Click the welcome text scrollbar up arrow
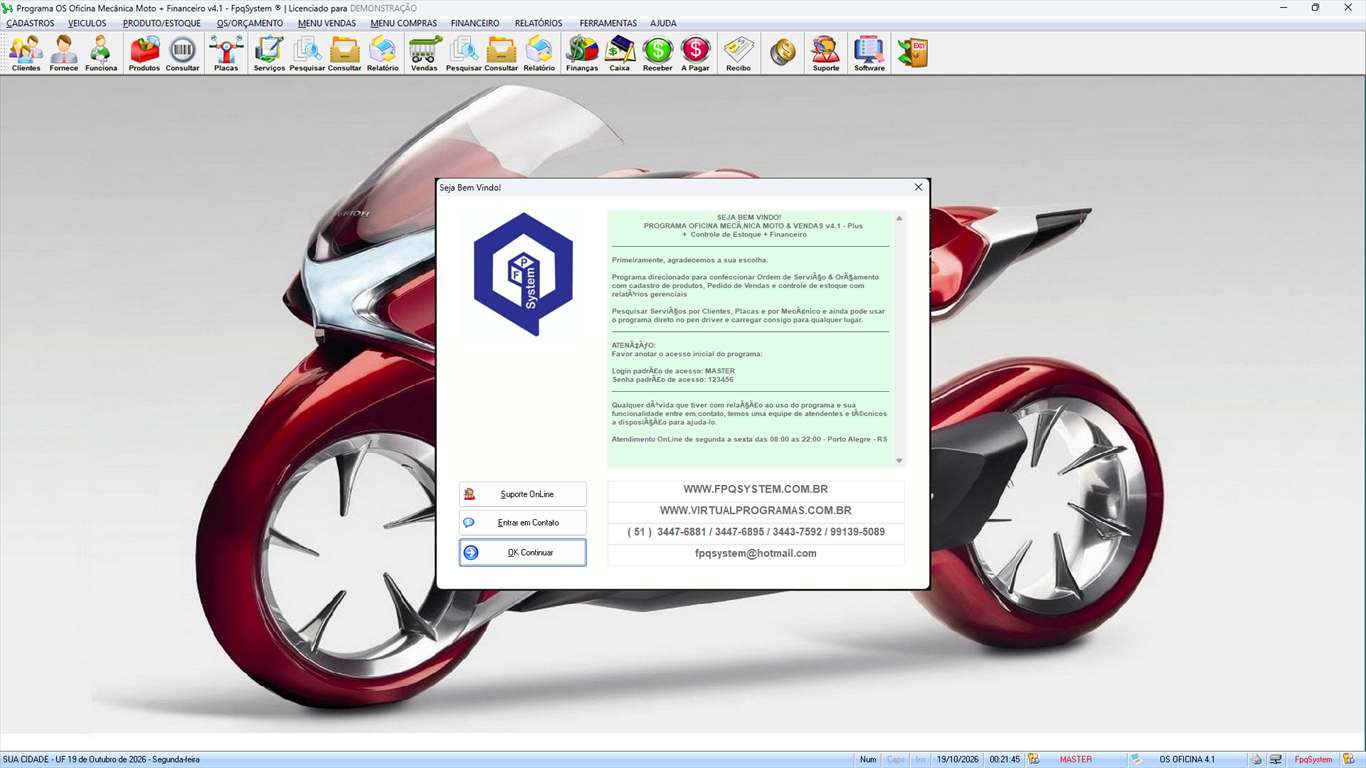The height and width of the screenshot is (768, 1366). (x=899, y=218)
